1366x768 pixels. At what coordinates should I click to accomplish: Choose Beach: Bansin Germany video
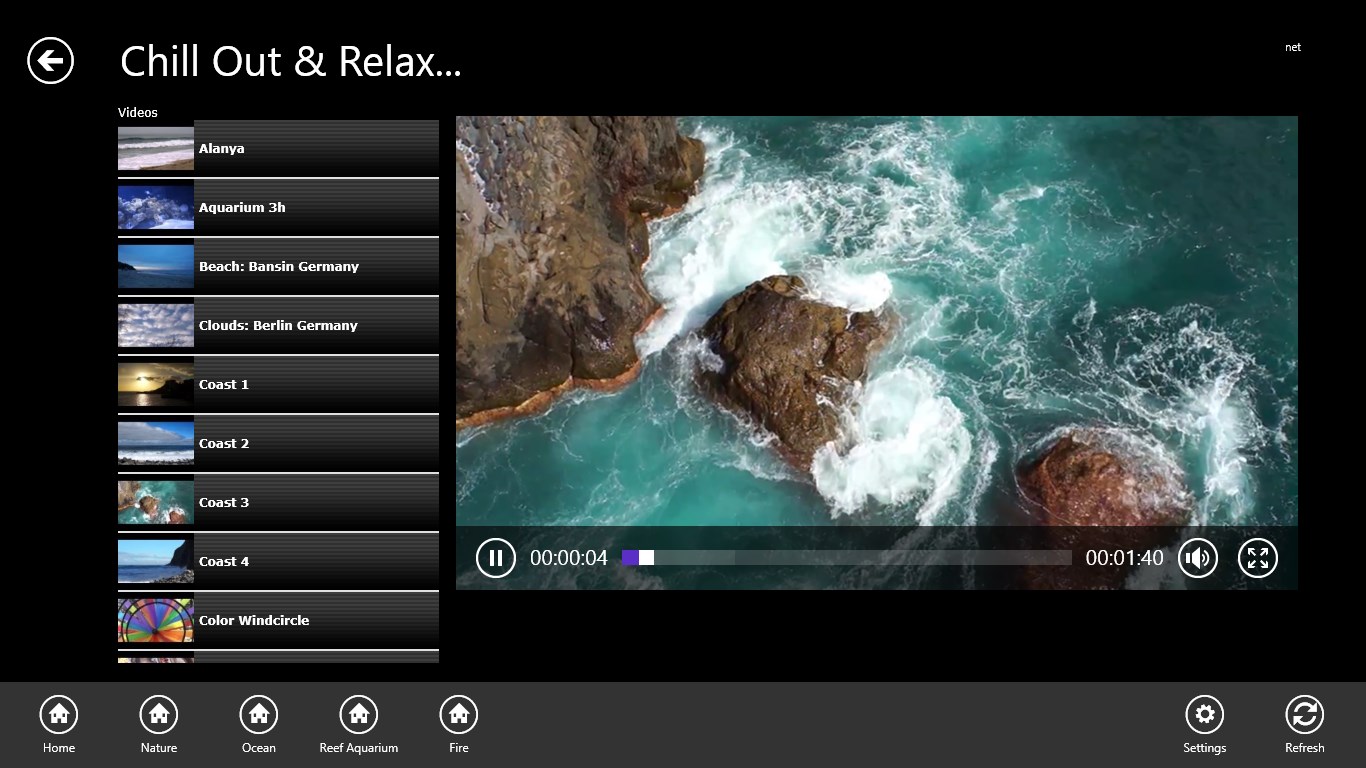coord(278,266)
